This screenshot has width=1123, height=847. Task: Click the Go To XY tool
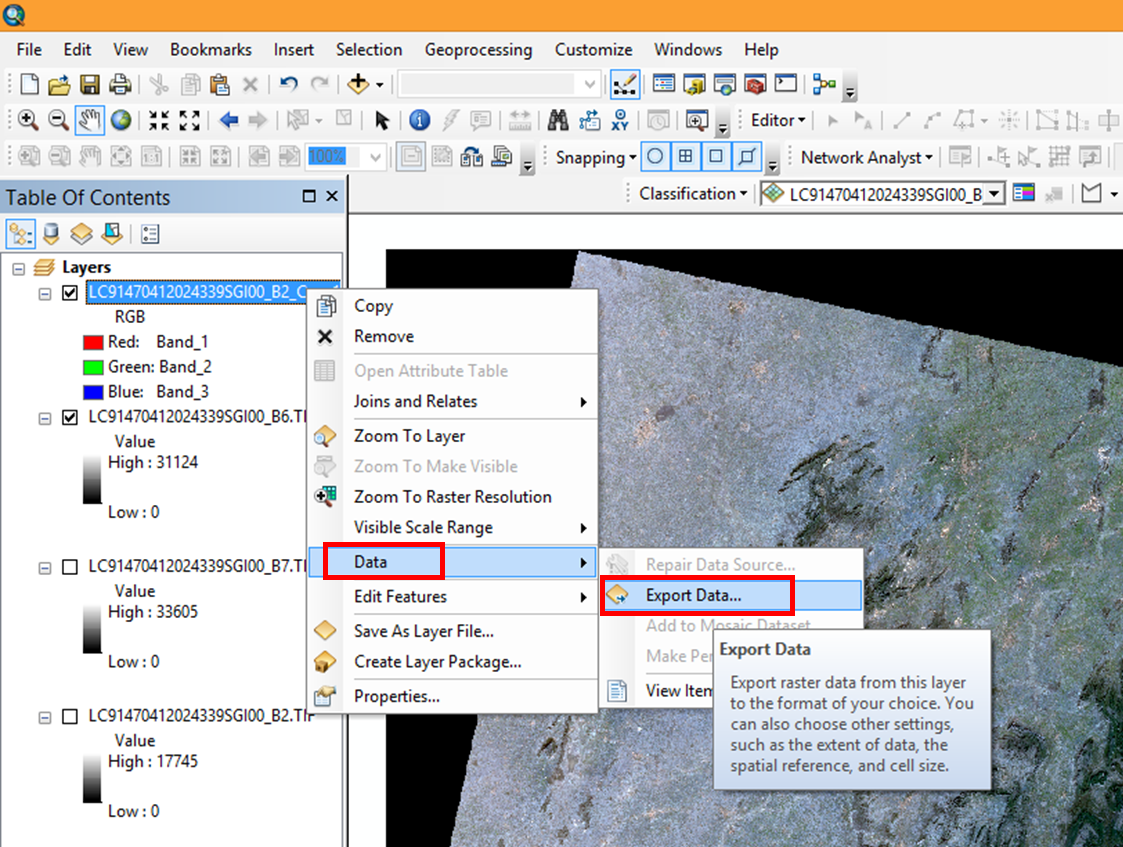(621, 120)
